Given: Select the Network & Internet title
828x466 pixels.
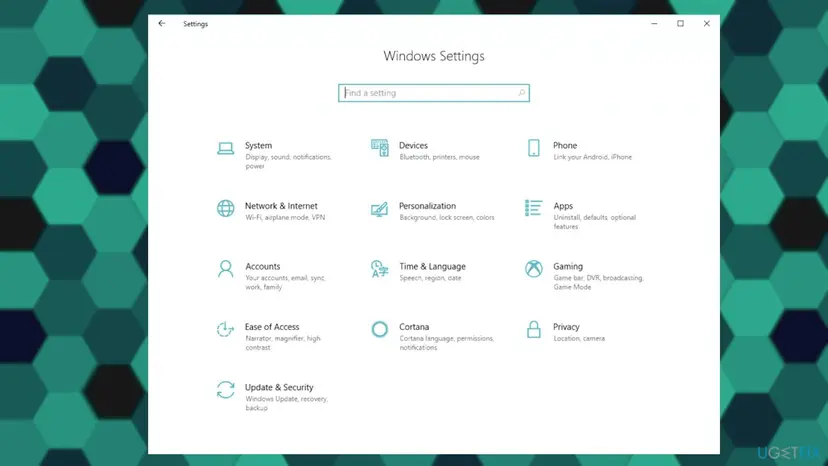Looking at the screenshot, I should pyautogui.click(x=281, y=206).
